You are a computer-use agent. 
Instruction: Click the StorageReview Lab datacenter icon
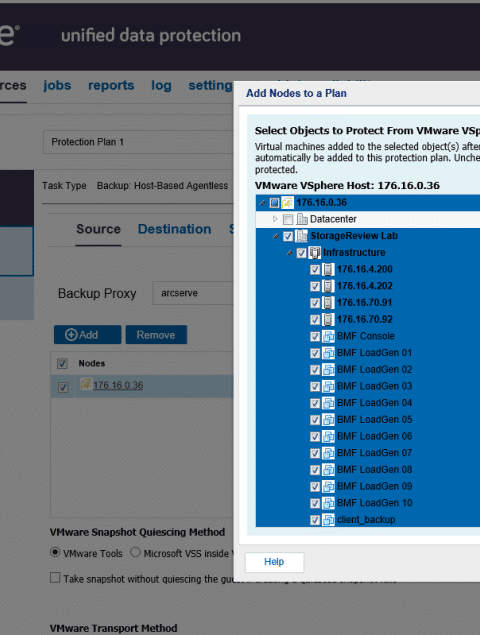[x=301, y=236]
